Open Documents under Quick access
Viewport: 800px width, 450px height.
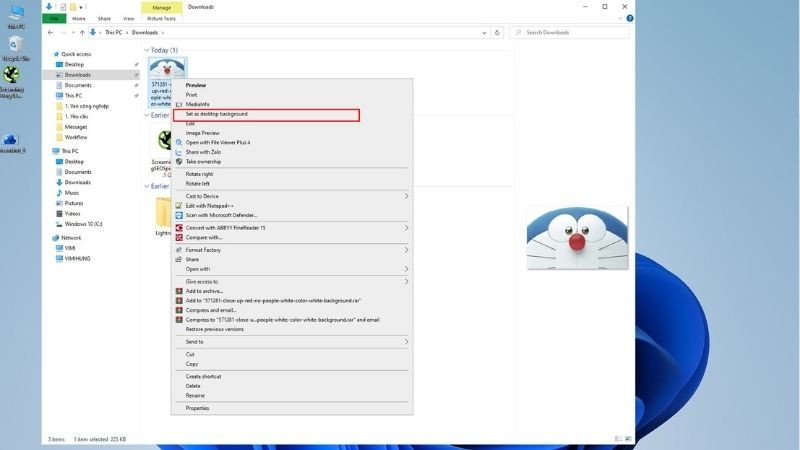tap(78, 85)
